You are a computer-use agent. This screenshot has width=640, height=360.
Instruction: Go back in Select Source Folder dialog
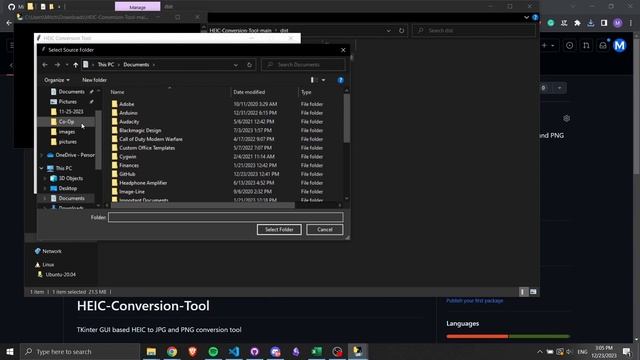[45, 65]
